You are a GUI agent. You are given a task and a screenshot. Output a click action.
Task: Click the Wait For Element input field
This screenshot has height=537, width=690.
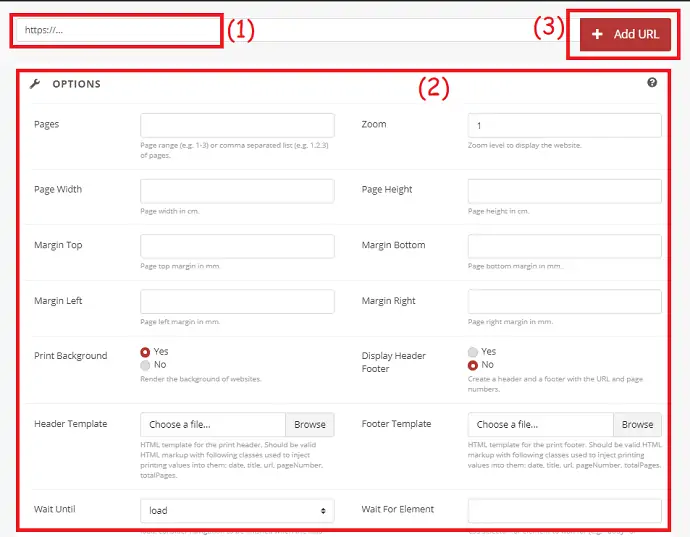[564, 511]
